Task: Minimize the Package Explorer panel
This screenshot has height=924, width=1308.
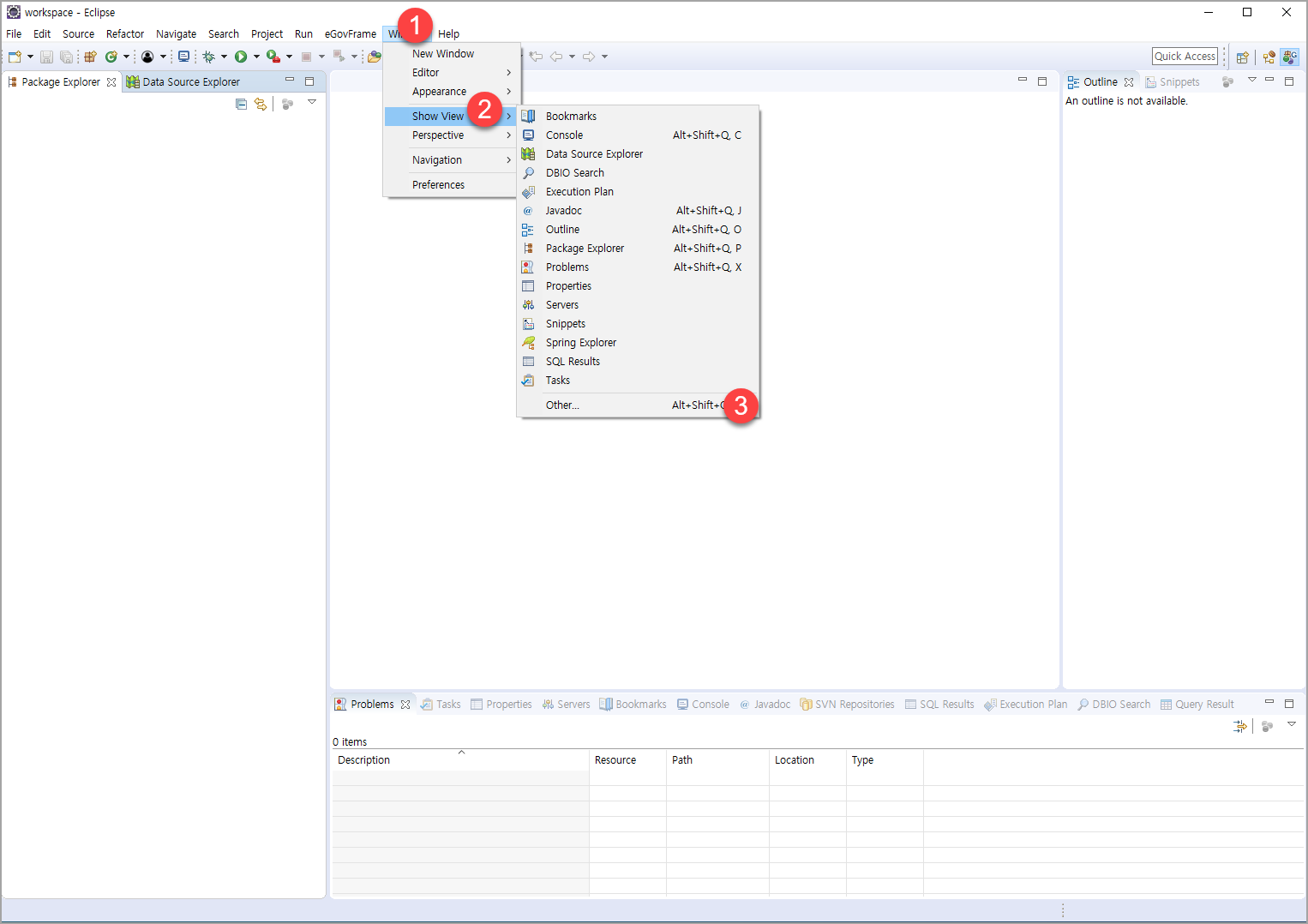Action: [290, 81]
